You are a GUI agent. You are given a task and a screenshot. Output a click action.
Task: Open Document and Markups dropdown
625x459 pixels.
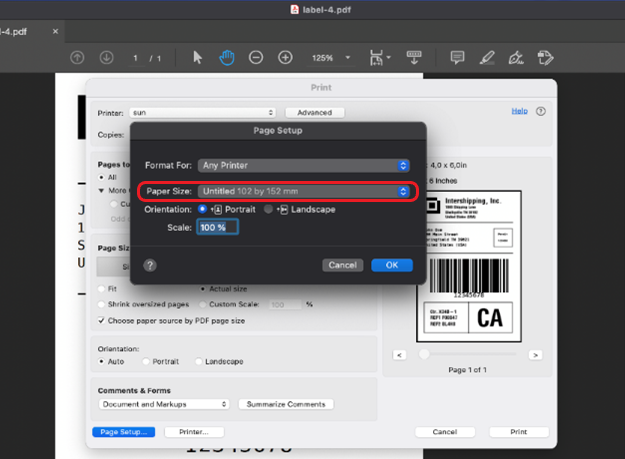point(164,404)
